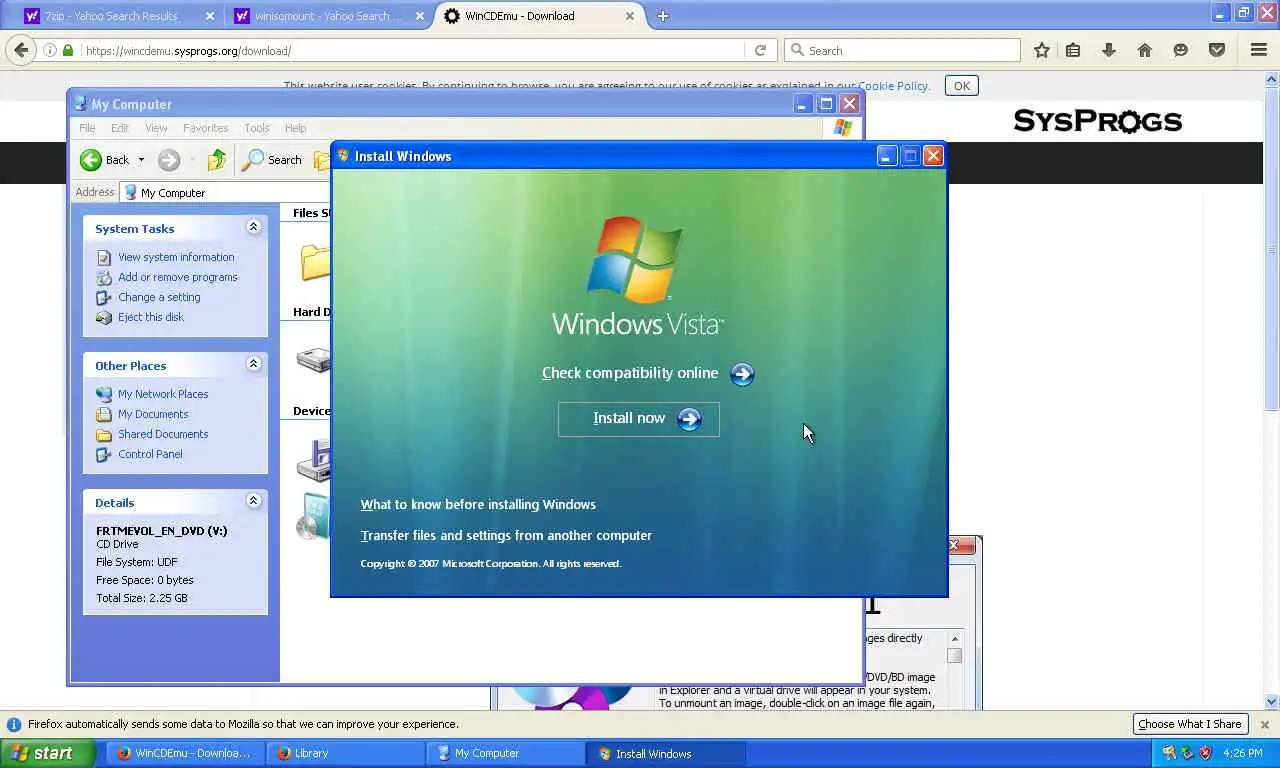
Task: Open the Back history dropdown arrow
Action: pyautogui.click(x=141, y=160)
